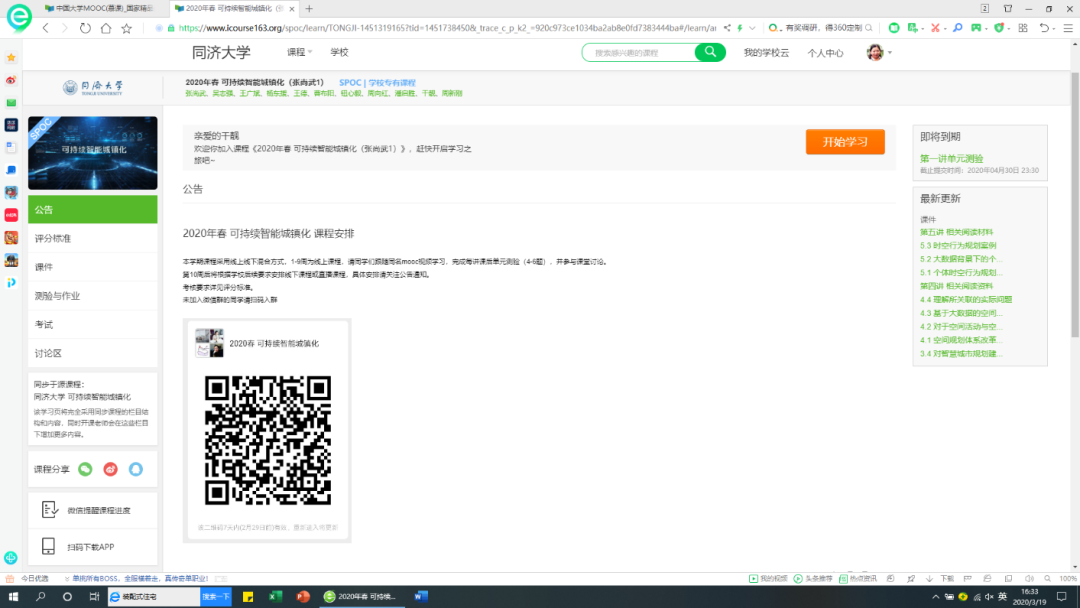Open 我的学校云 link
The image size is (1080, 608).
point(766,53)
